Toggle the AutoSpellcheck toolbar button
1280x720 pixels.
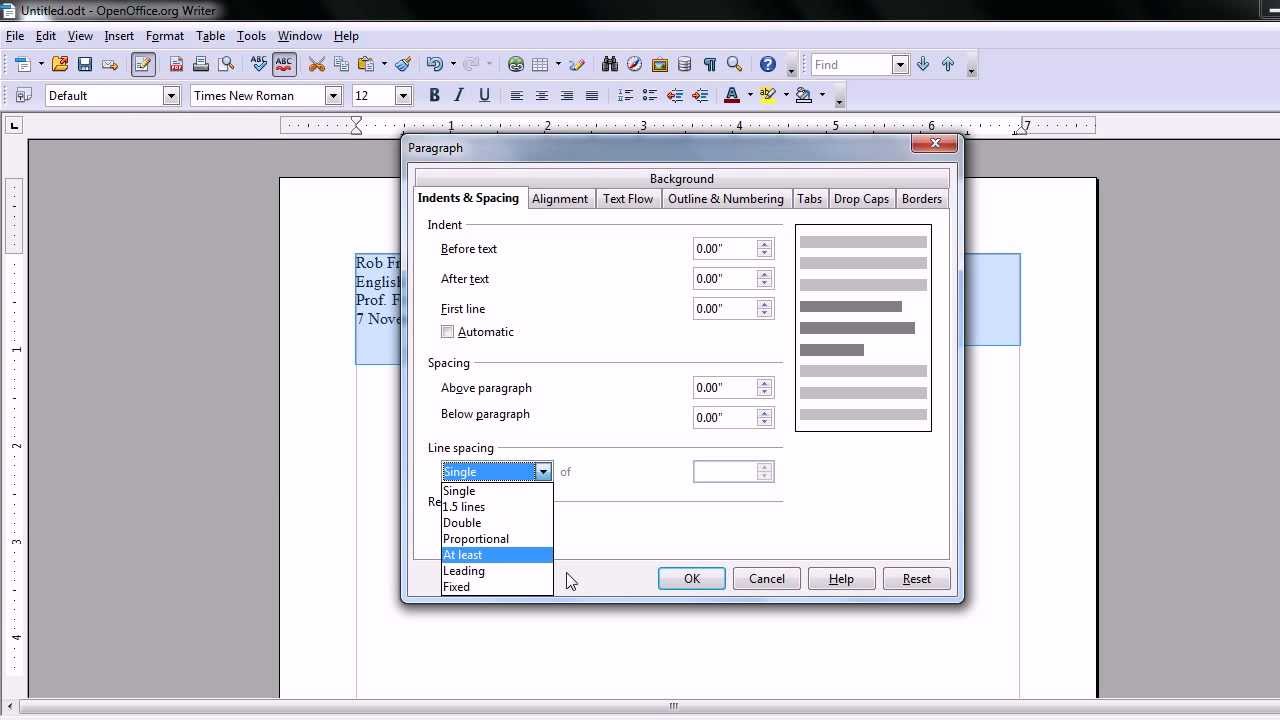(284, 64)
